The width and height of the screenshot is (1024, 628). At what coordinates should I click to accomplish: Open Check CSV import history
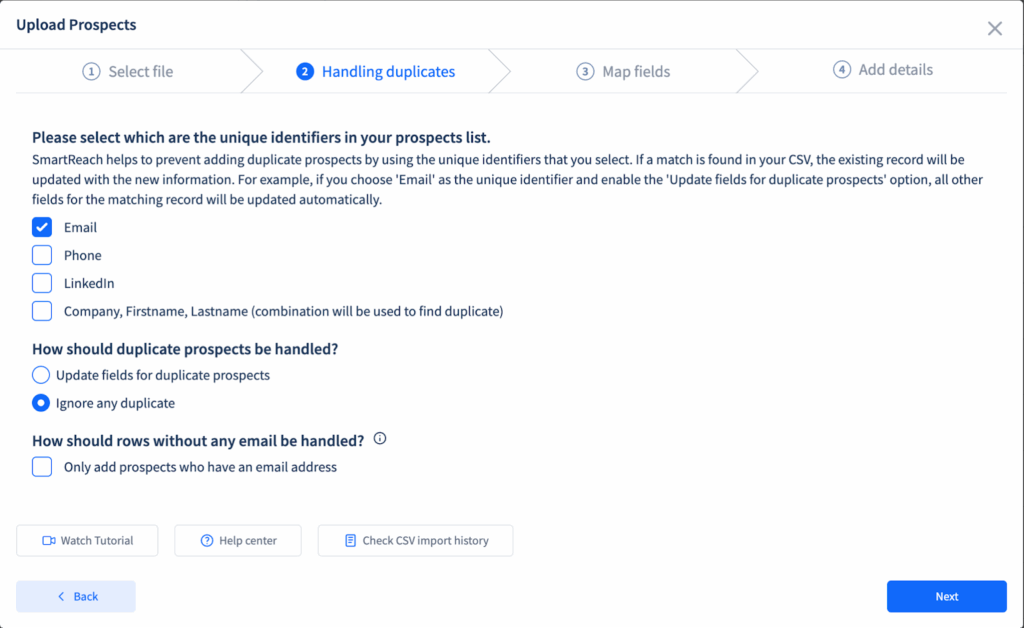(415, 541)
